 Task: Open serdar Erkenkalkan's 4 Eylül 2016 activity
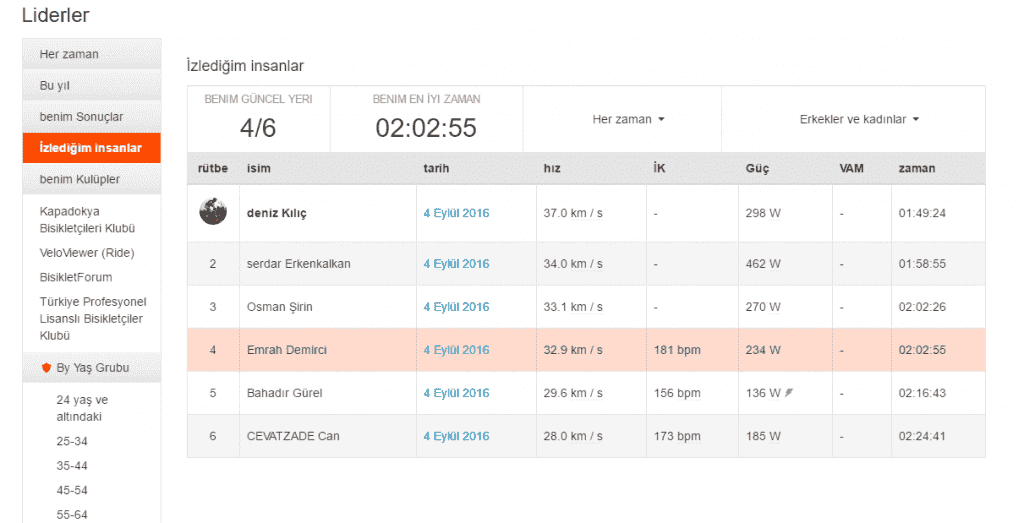pos(456,264)
